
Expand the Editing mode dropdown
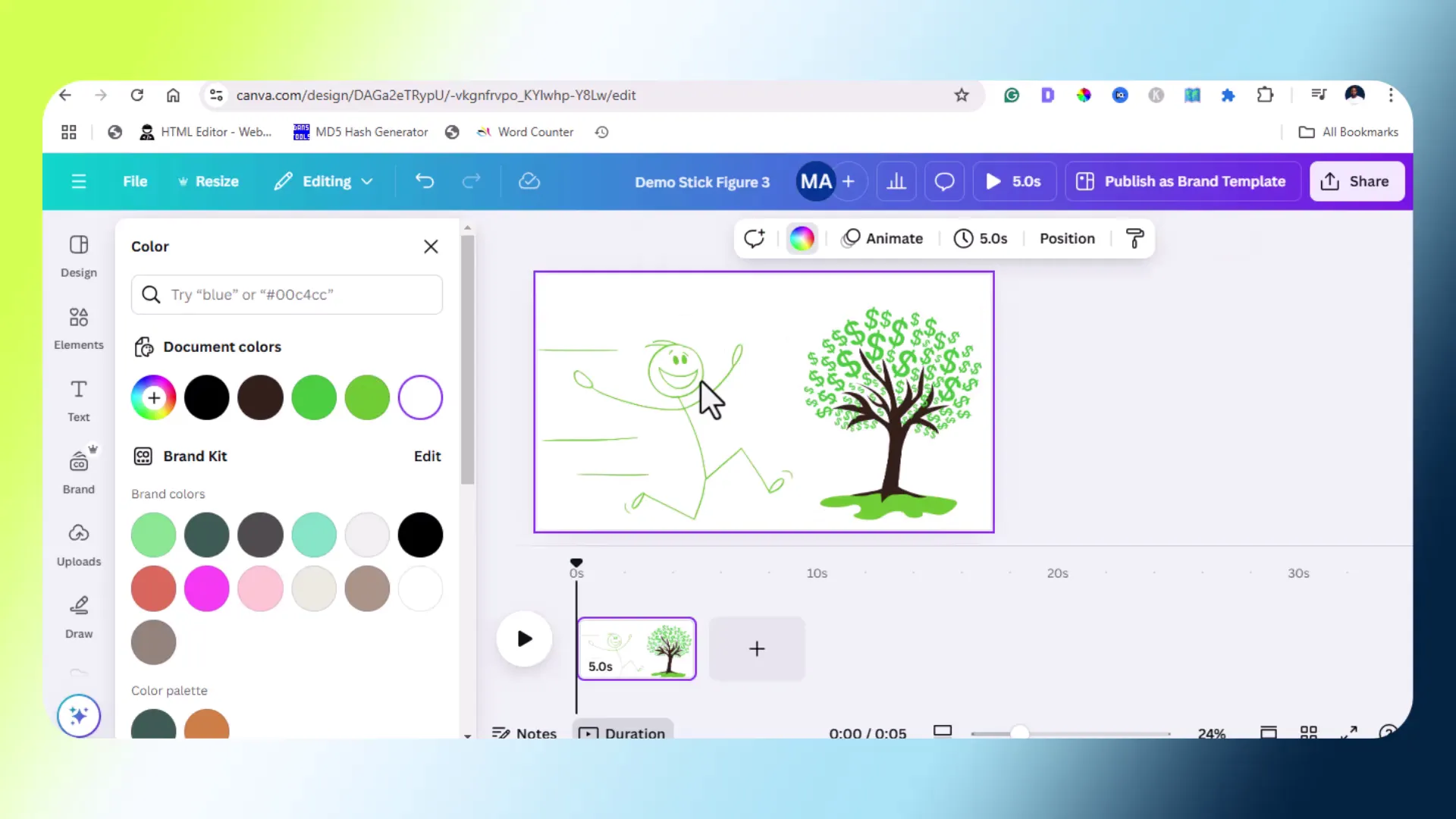325,181
